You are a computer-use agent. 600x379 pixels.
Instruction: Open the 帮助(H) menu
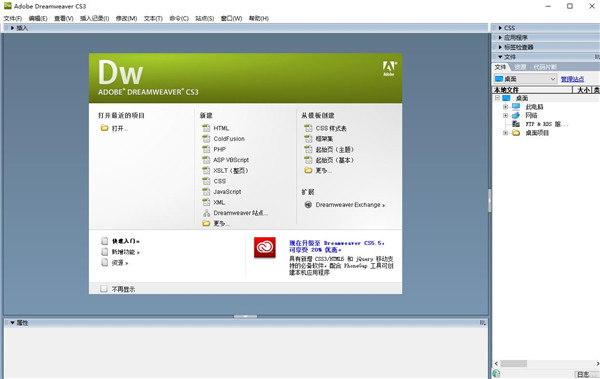coord(259,18)
